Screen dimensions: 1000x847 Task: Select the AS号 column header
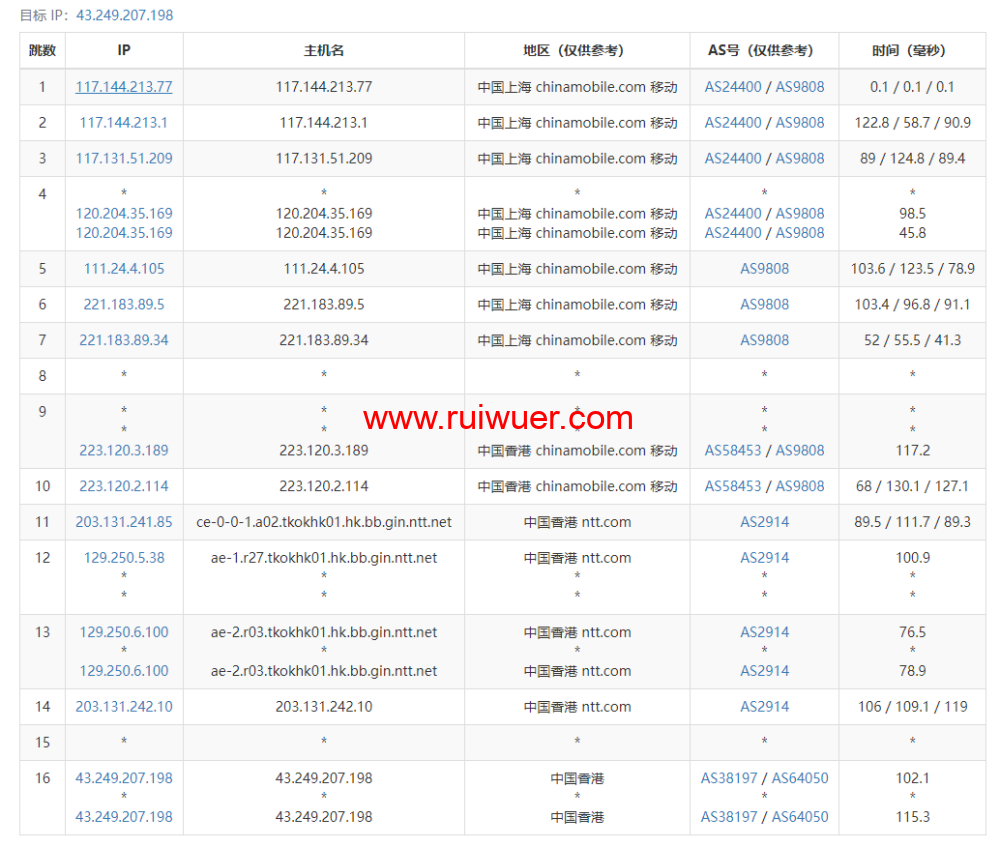pos(764,50)
